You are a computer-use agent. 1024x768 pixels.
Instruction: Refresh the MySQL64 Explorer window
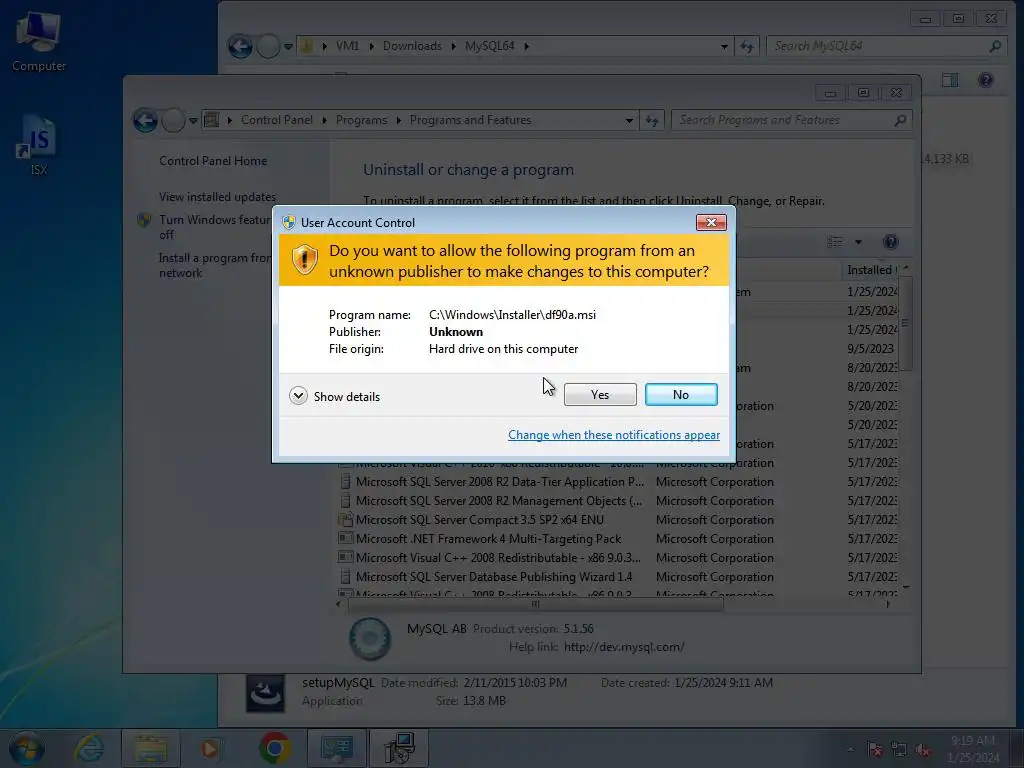coord(746,46)
